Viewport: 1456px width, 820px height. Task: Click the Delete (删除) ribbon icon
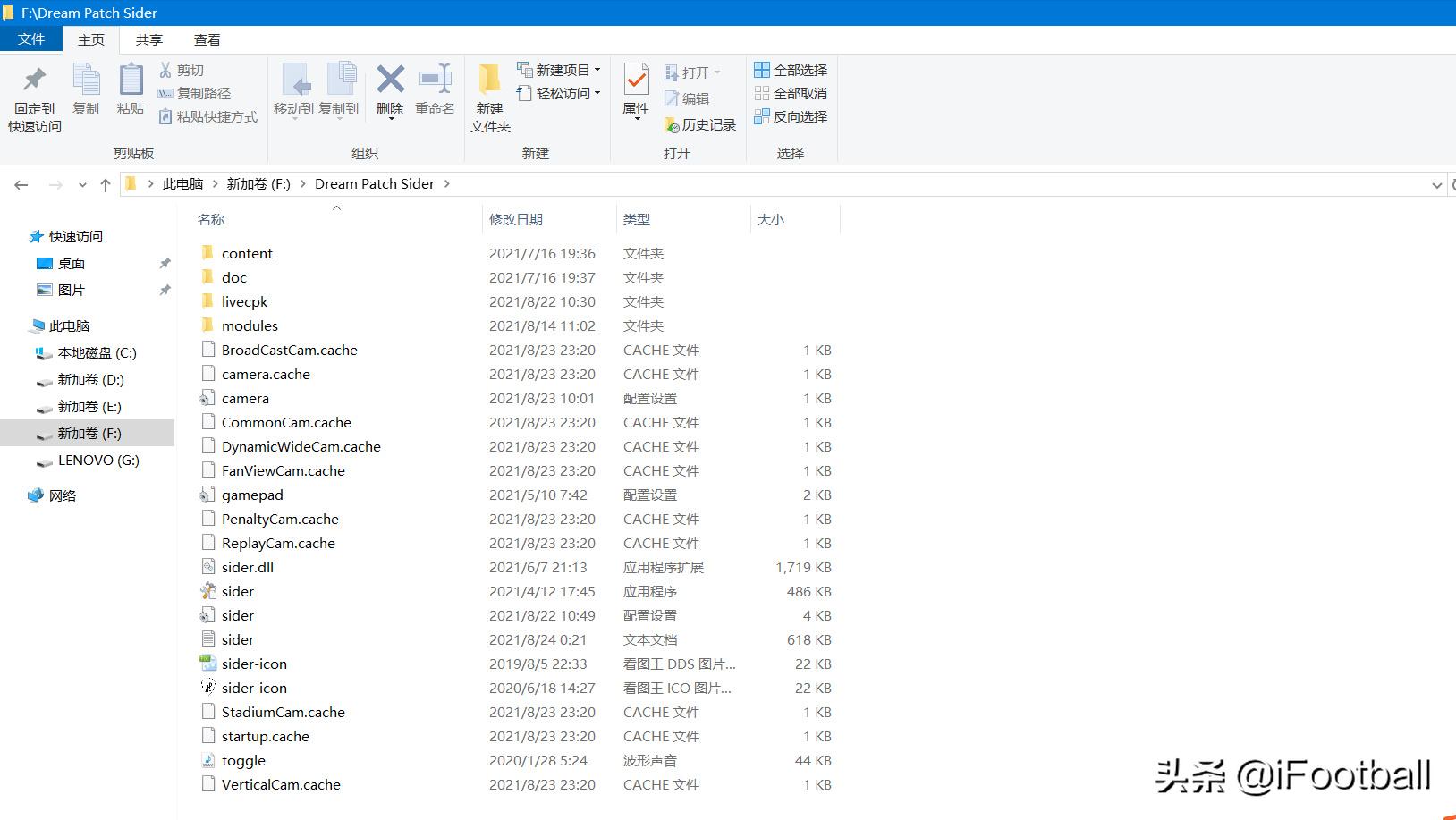390,80
